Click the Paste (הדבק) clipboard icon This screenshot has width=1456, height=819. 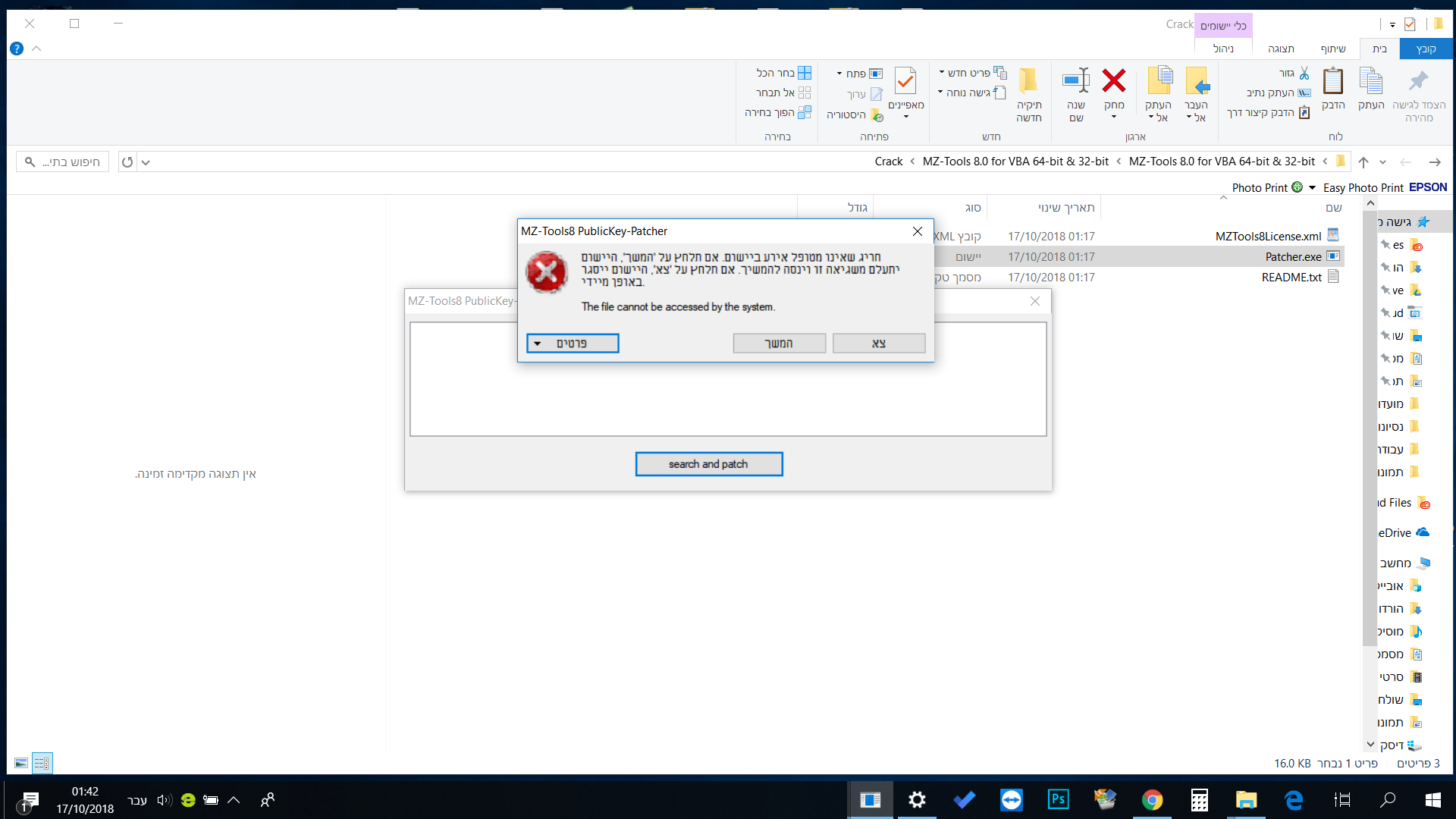coord(1332,81)
